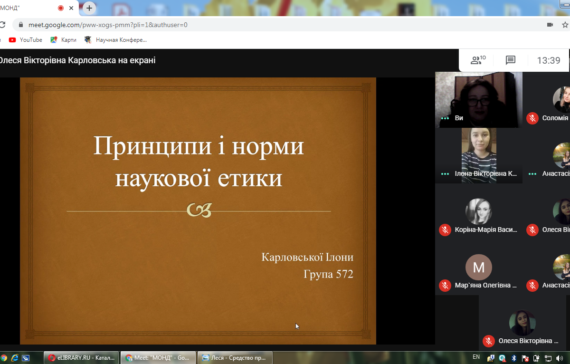The height and width of the screenshot is (364, 570).
Task: Click the camera permission icon in address bar
Action: point(550,25)
